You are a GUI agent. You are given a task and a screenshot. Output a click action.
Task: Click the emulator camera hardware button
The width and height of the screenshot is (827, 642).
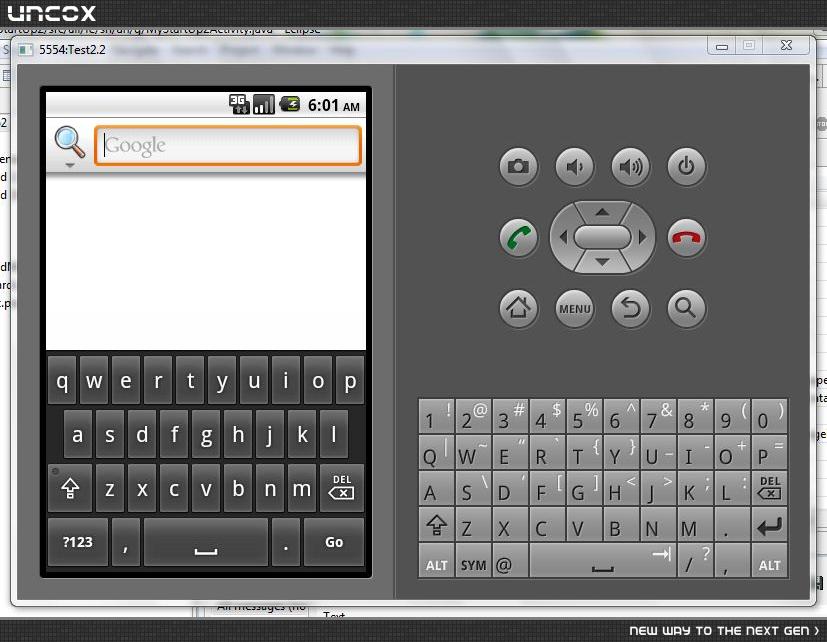(518, 167)
